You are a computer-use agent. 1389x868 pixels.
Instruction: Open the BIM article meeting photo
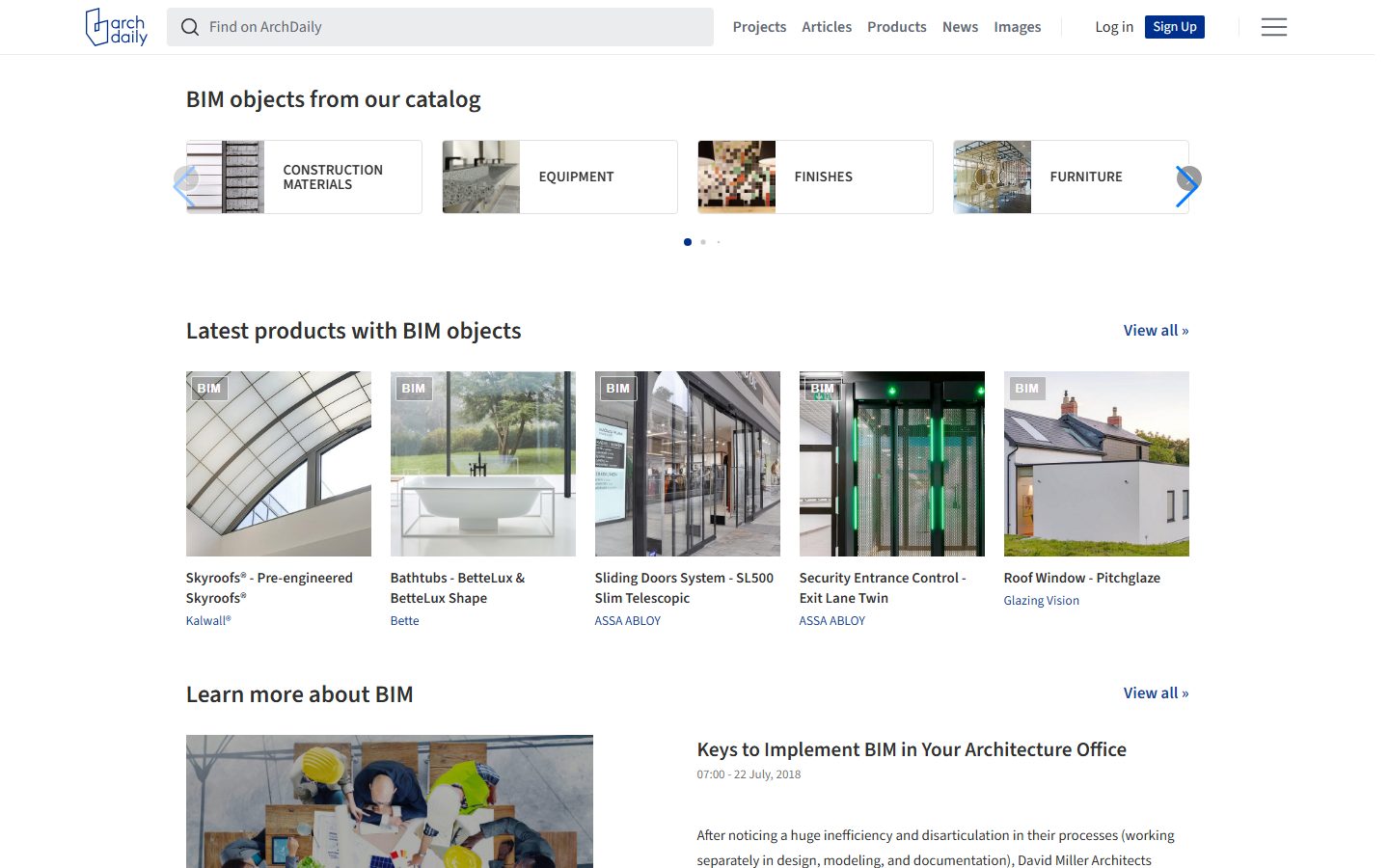(x=390, y=801)
